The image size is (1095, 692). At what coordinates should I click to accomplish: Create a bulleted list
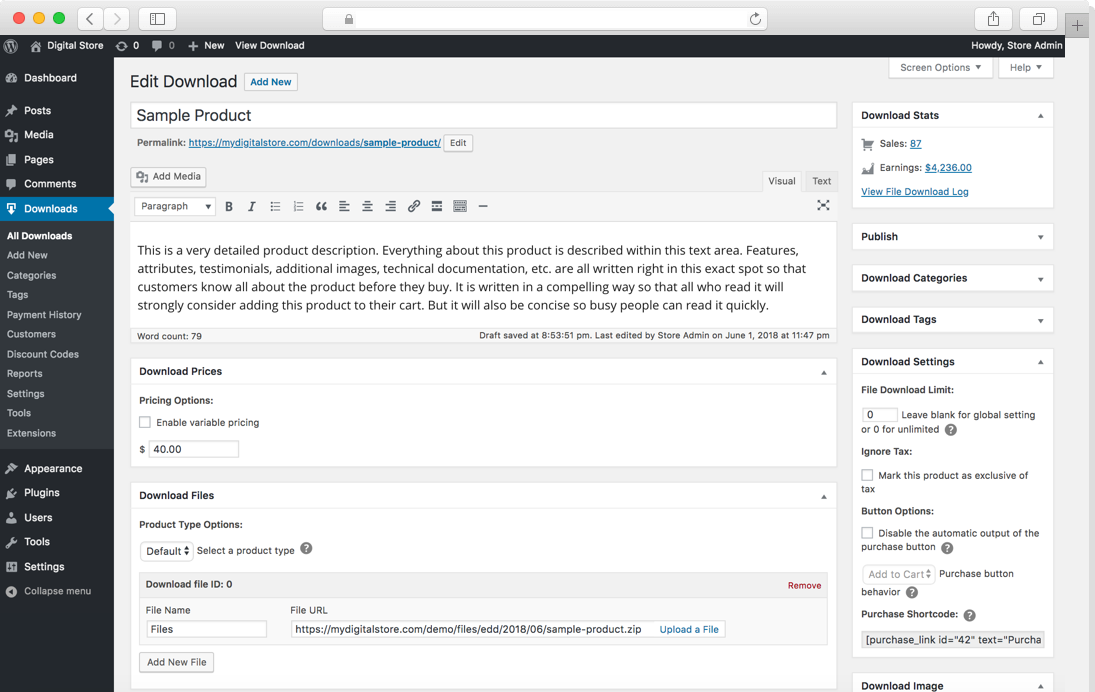[x=275, y=206]
